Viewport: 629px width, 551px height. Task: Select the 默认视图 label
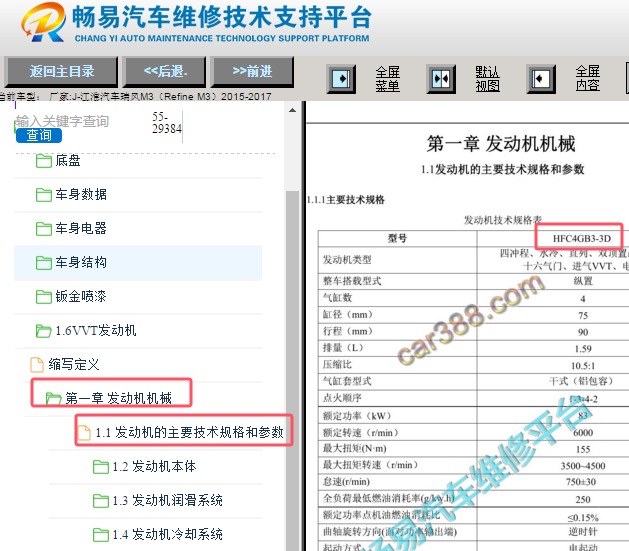point(487,79)
